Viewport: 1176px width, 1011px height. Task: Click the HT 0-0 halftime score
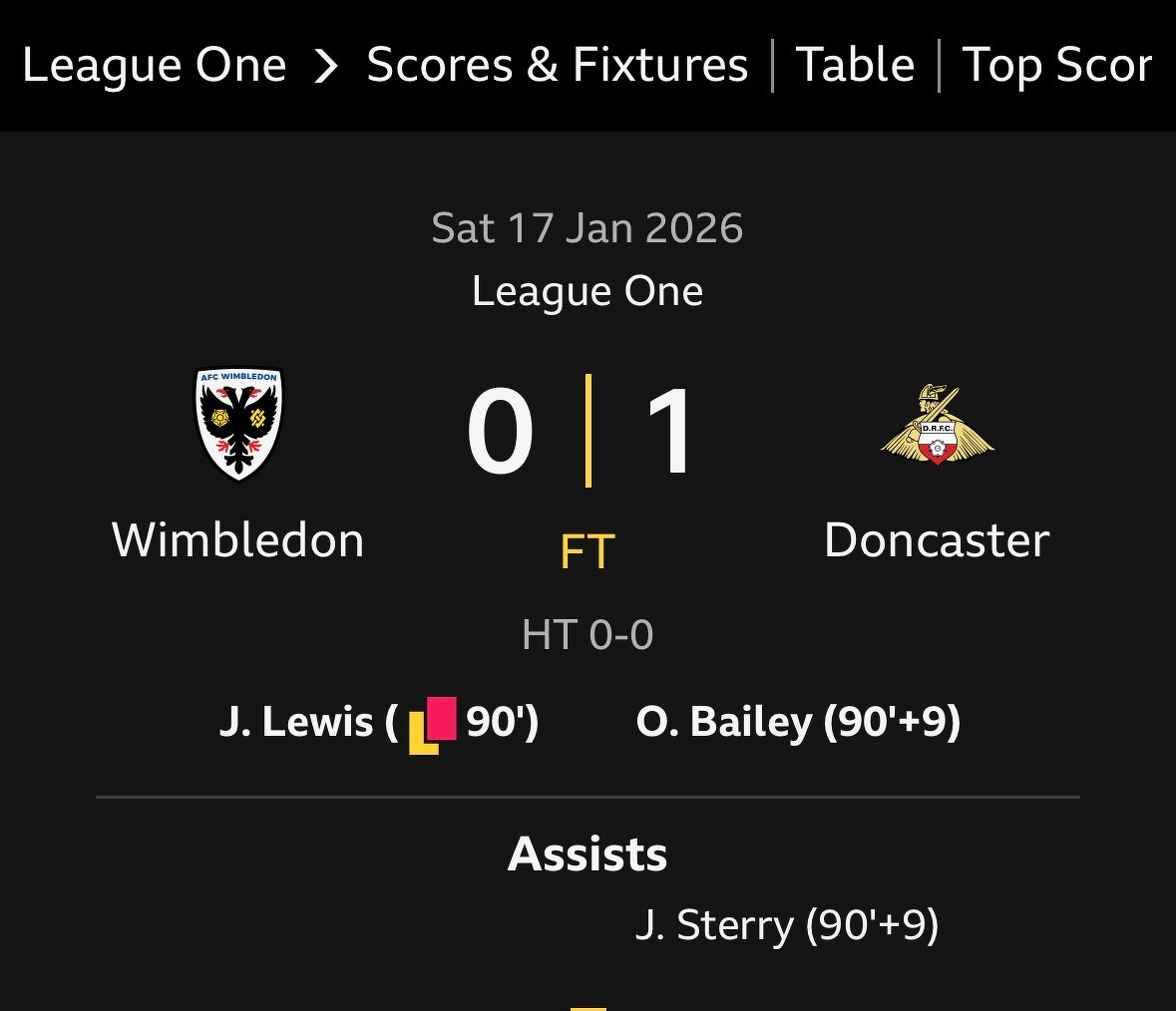coord(587,633)
